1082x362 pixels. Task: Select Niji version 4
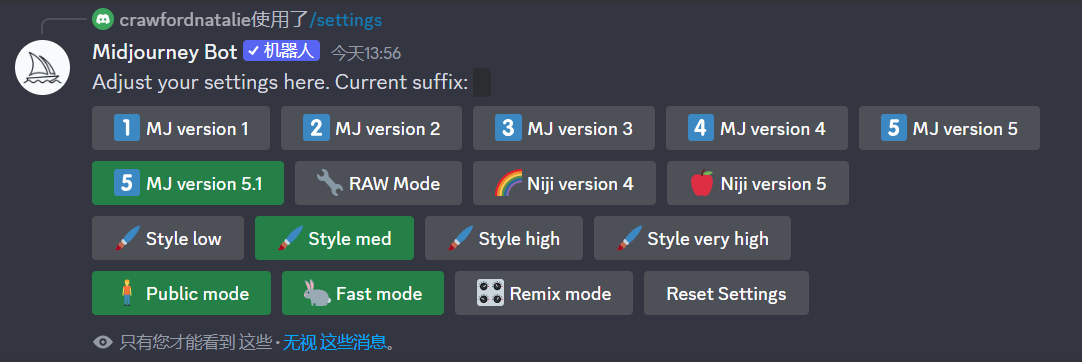[x=564, y=183]
